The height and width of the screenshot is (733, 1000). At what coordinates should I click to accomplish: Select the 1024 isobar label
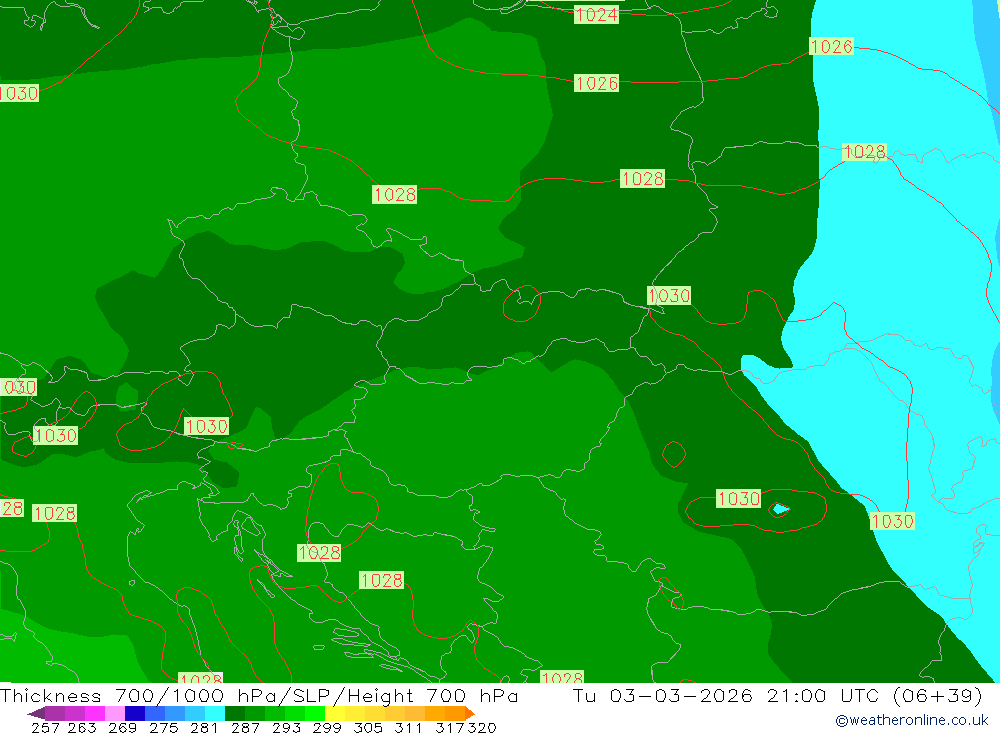click(596, 15)
